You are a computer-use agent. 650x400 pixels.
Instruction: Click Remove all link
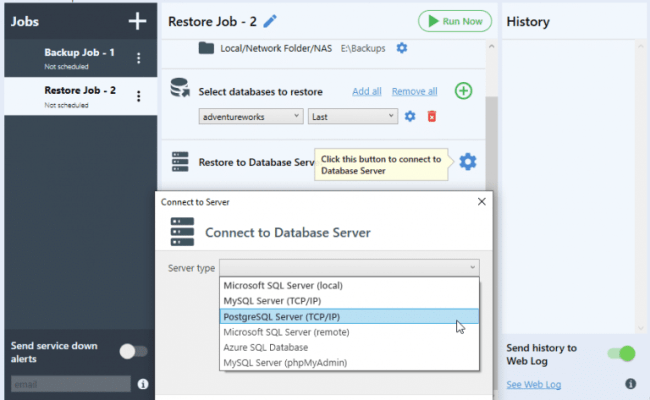point(415,91)
